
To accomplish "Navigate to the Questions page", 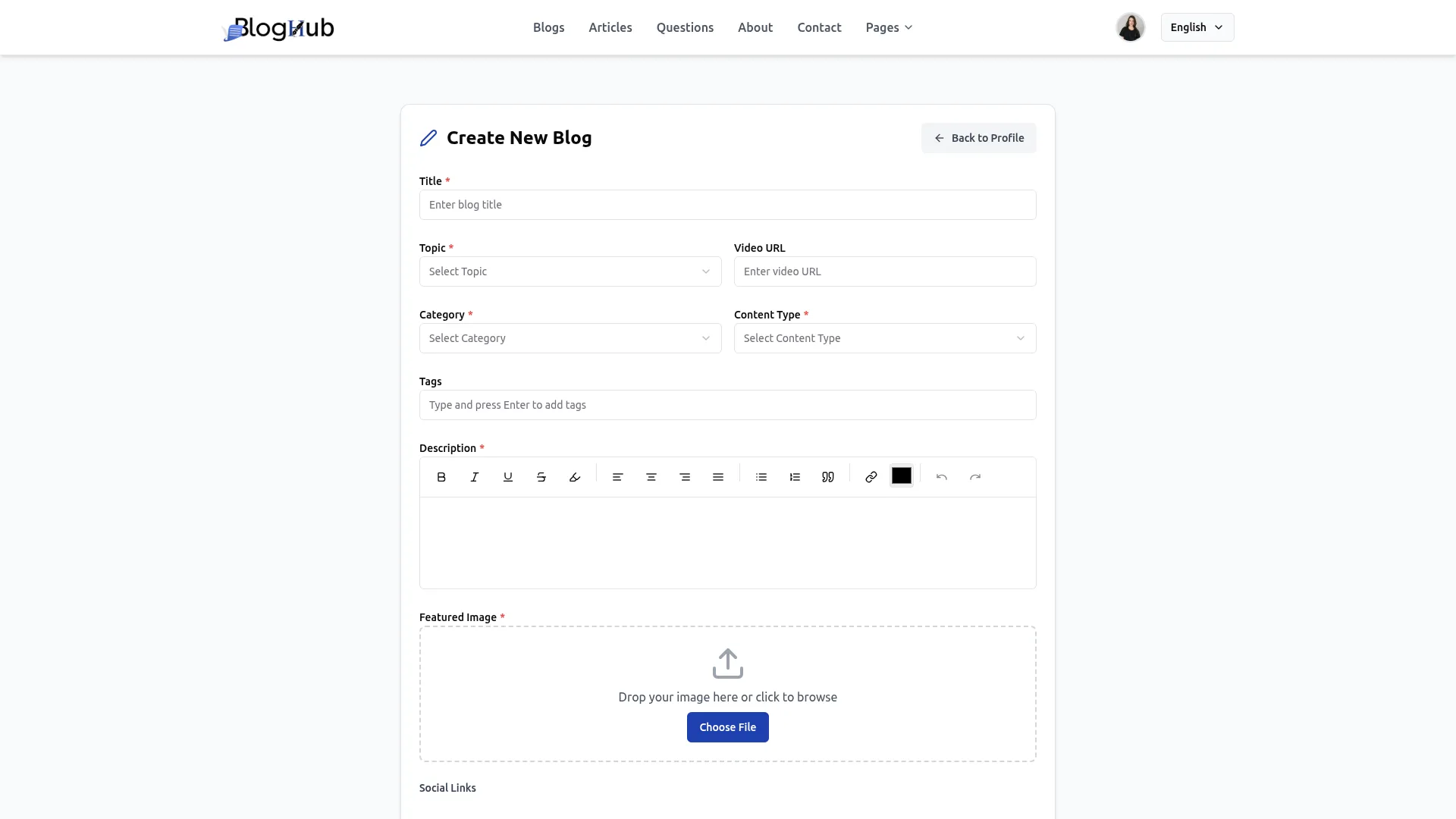I will pos(685,27).
